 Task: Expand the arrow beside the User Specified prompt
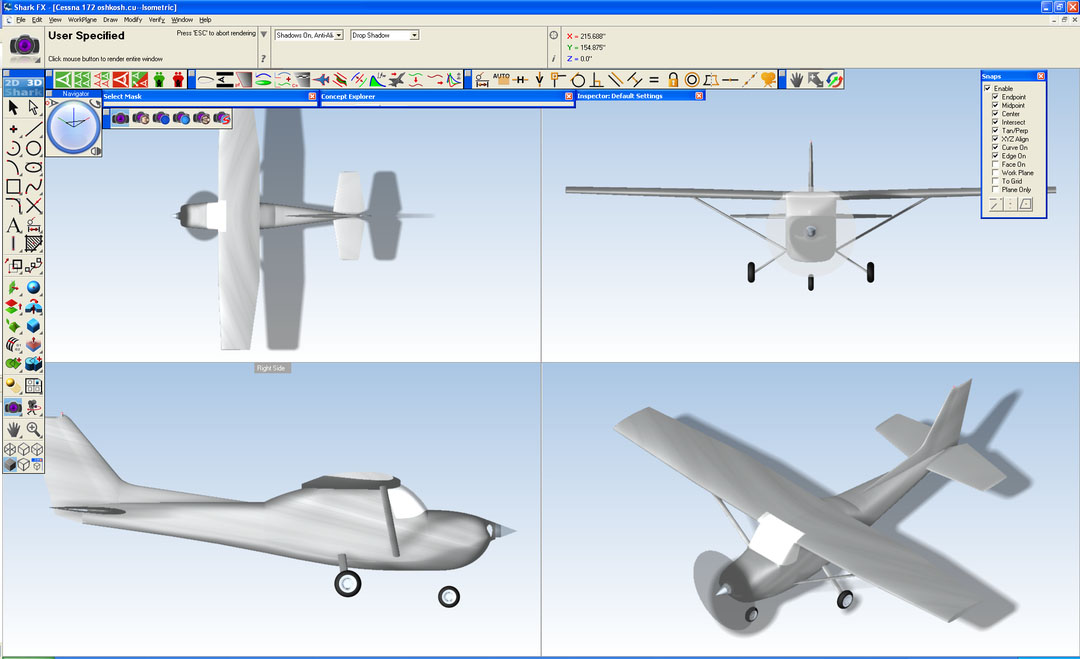pos(263,34)
